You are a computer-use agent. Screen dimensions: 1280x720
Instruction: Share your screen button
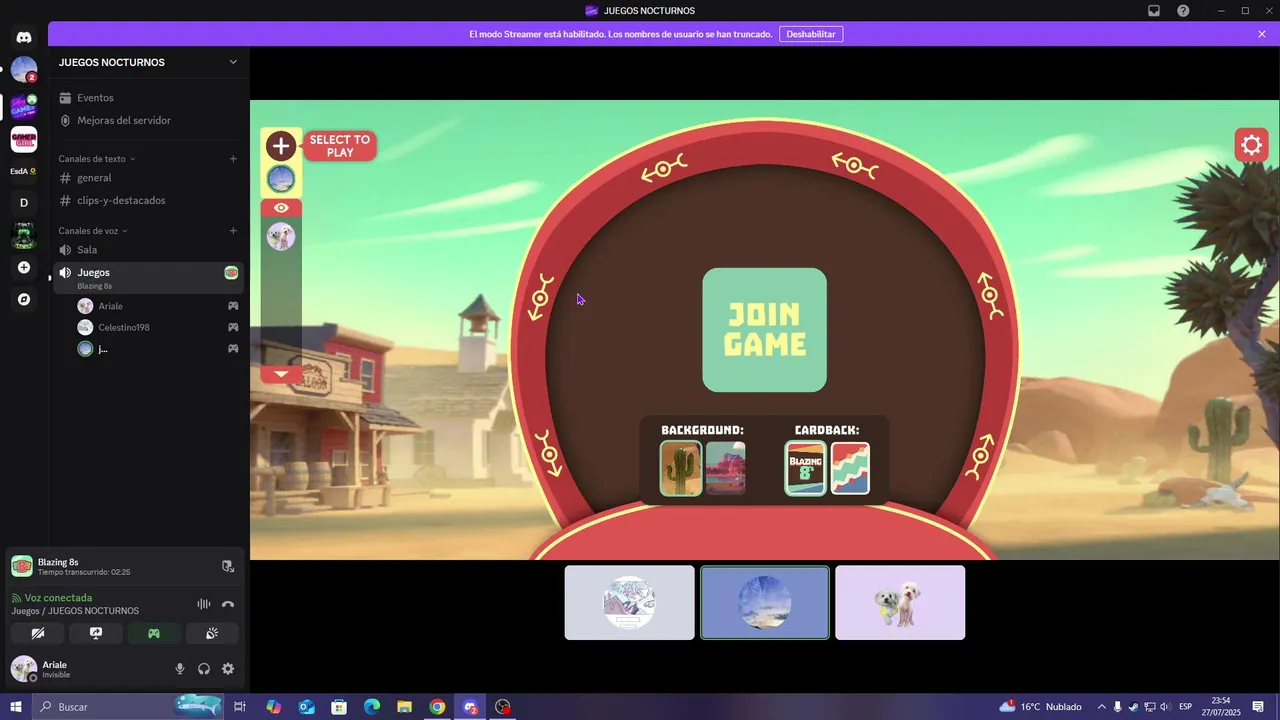click(96, 633)
